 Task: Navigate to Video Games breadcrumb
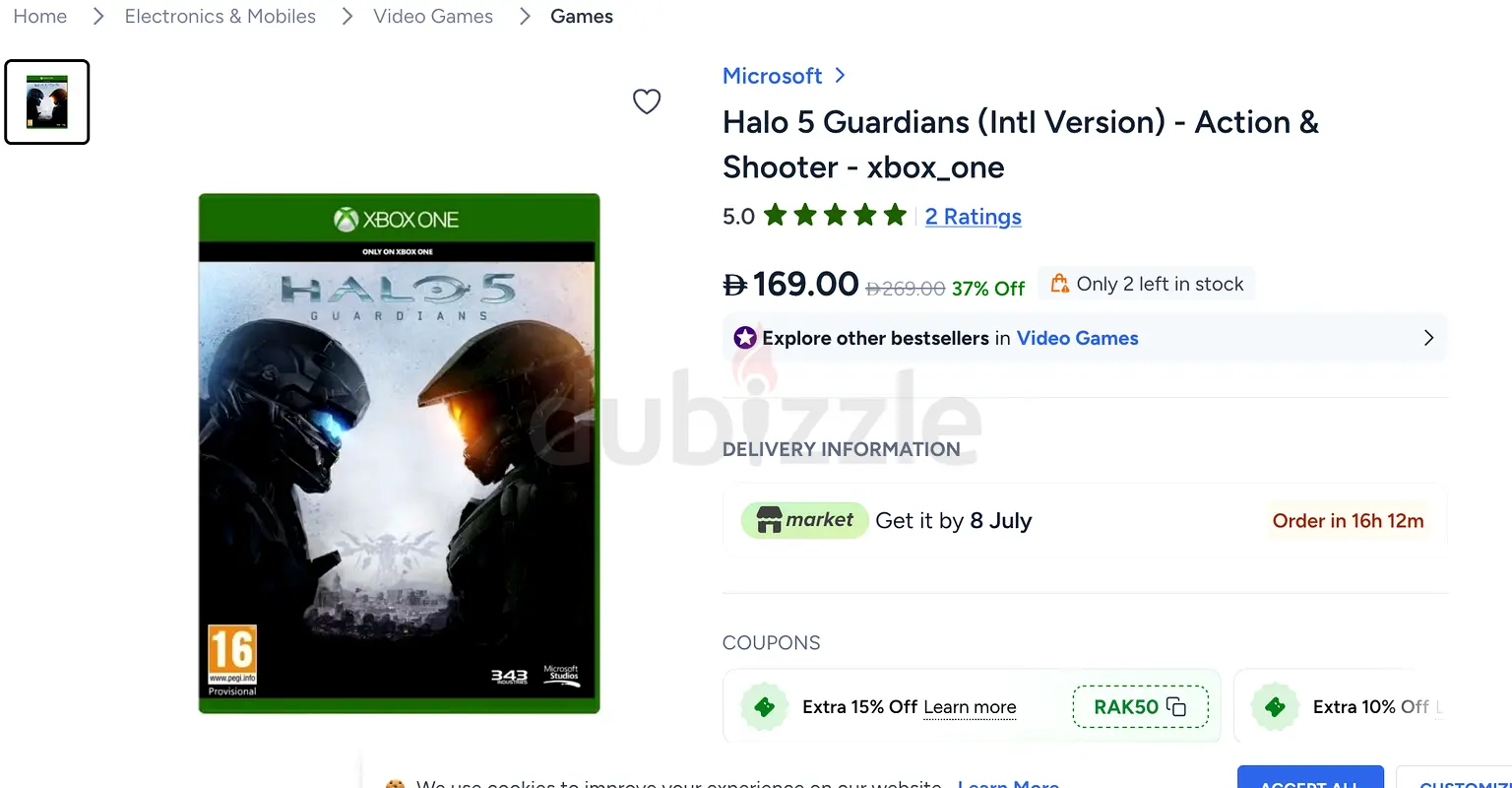(x=433, y=17)
